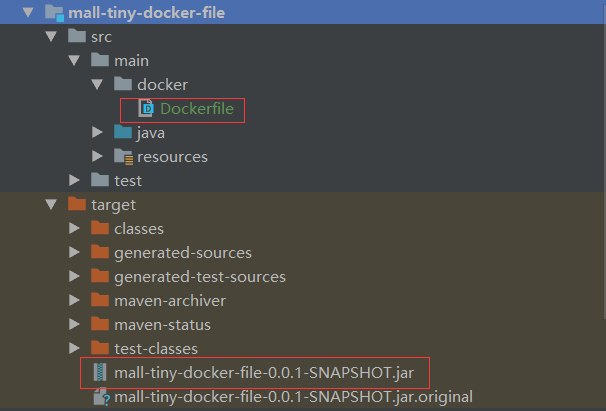Select the generated-test-sources folder label

point(200,277)
